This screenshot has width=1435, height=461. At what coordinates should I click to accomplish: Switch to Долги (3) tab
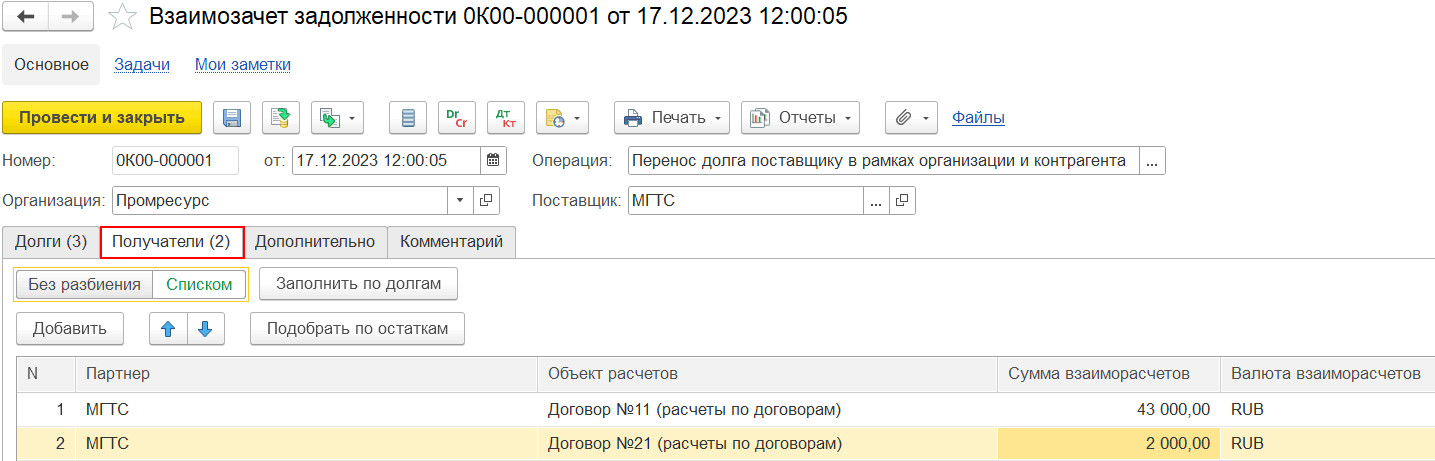pos(50,242)
